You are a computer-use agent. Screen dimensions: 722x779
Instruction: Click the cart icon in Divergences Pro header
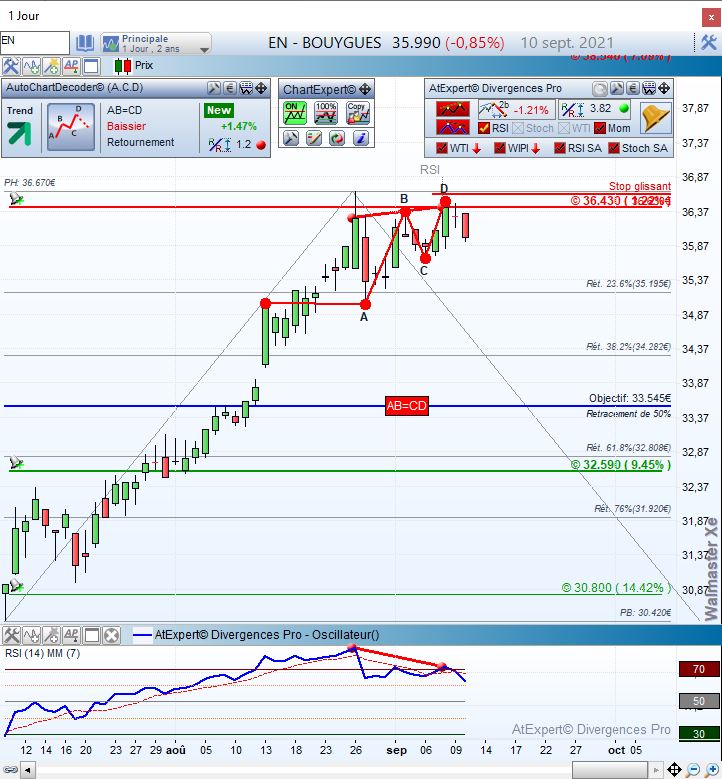click(648, 89)
